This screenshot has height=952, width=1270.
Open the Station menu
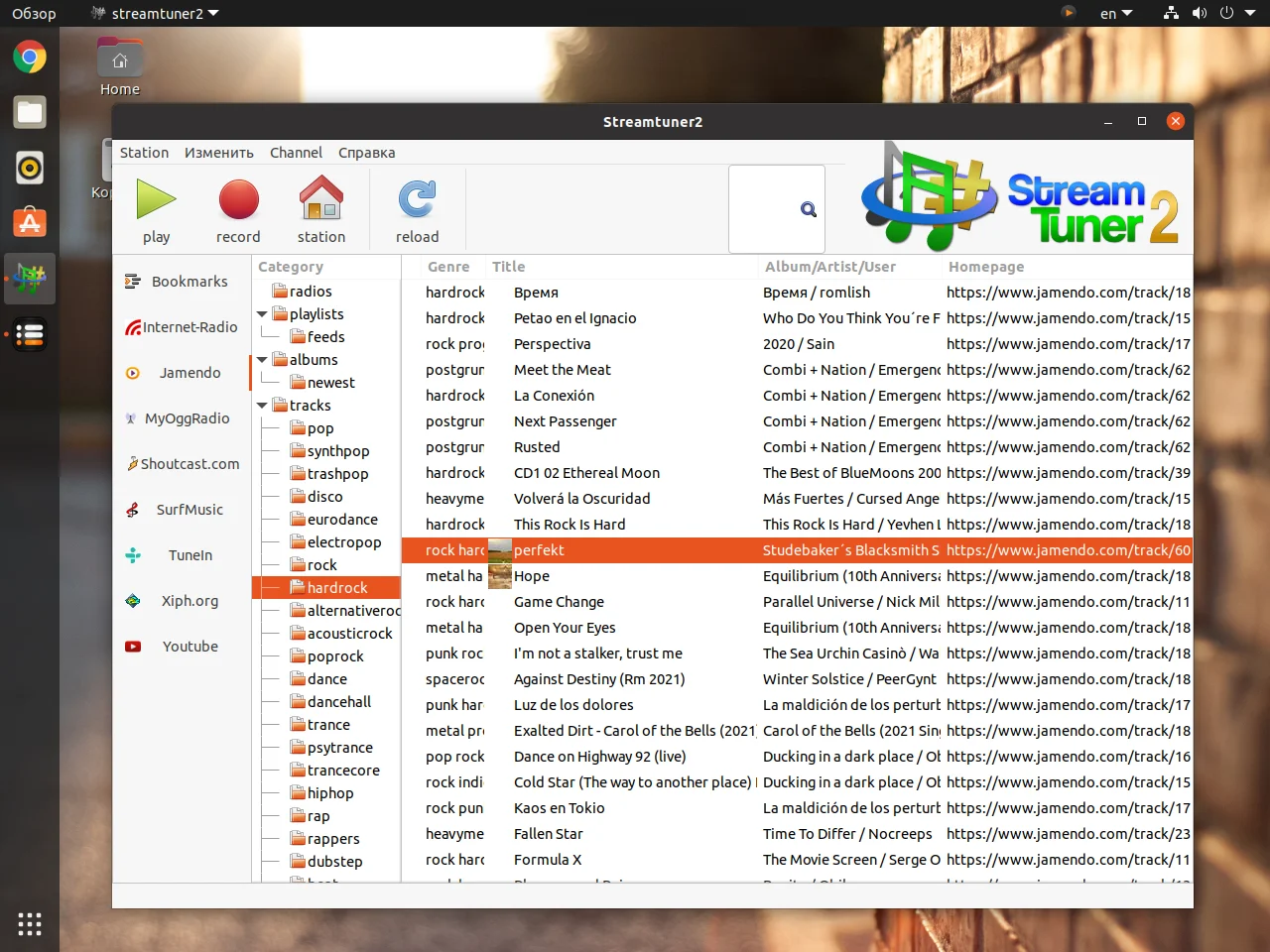pyautogui.click(x=144, y=153)
